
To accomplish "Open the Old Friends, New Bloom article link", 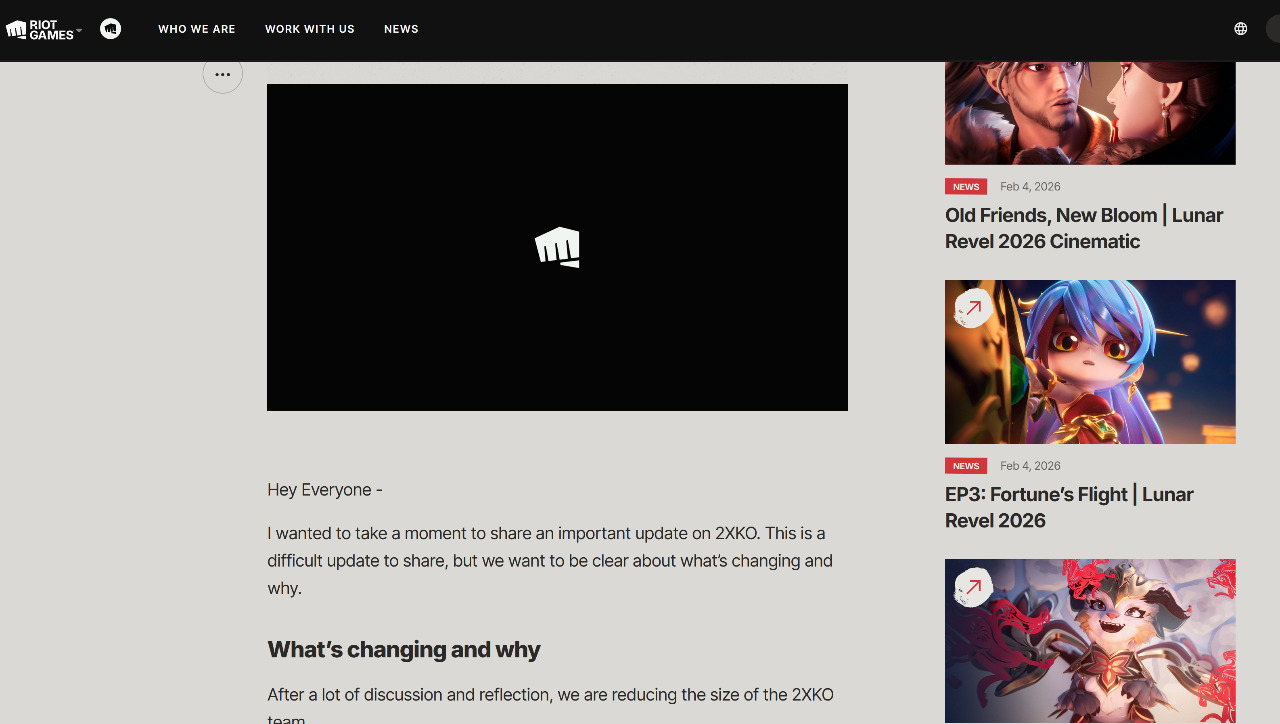I will [1084, 228].
